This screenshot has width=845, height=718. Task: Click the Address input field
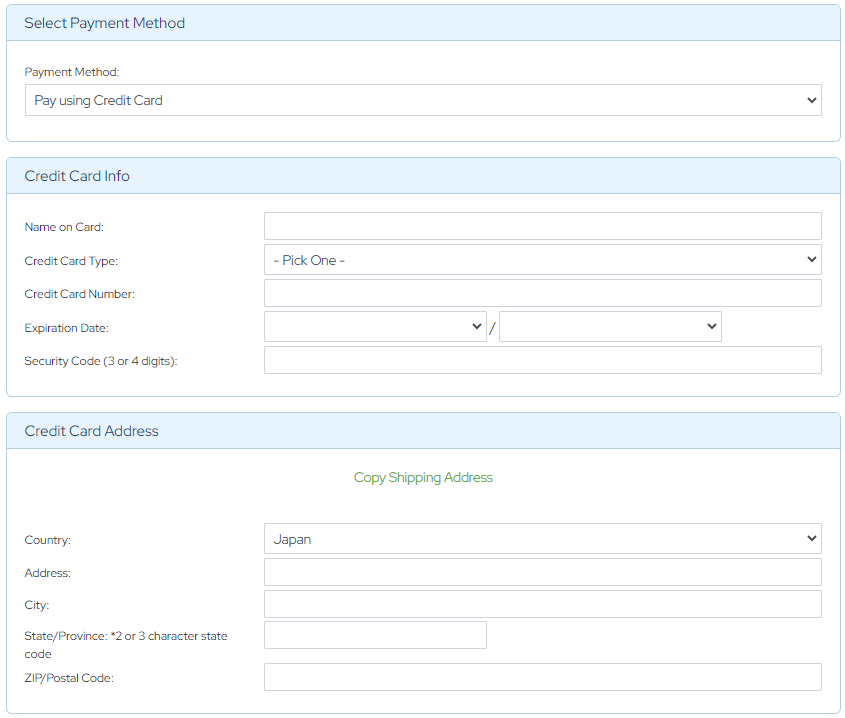coord(542,572)
